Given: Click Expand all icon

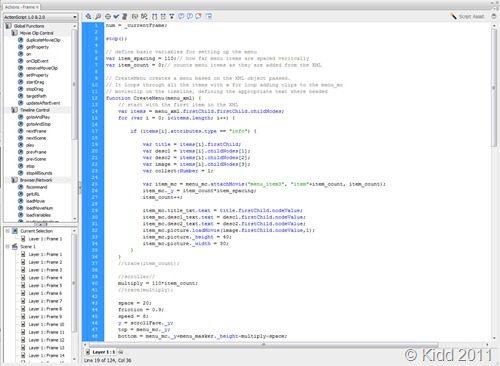Looking at the screenshot, I should pyautogui.click(x=172, y=16).
